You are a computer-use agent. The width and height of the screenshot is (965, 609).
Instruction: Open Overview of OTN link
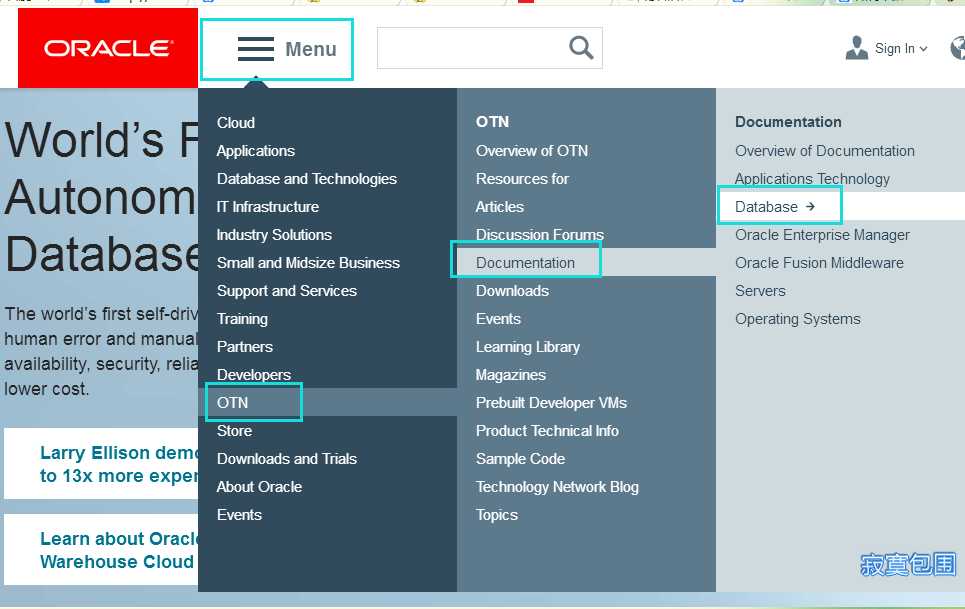(532, 151)
